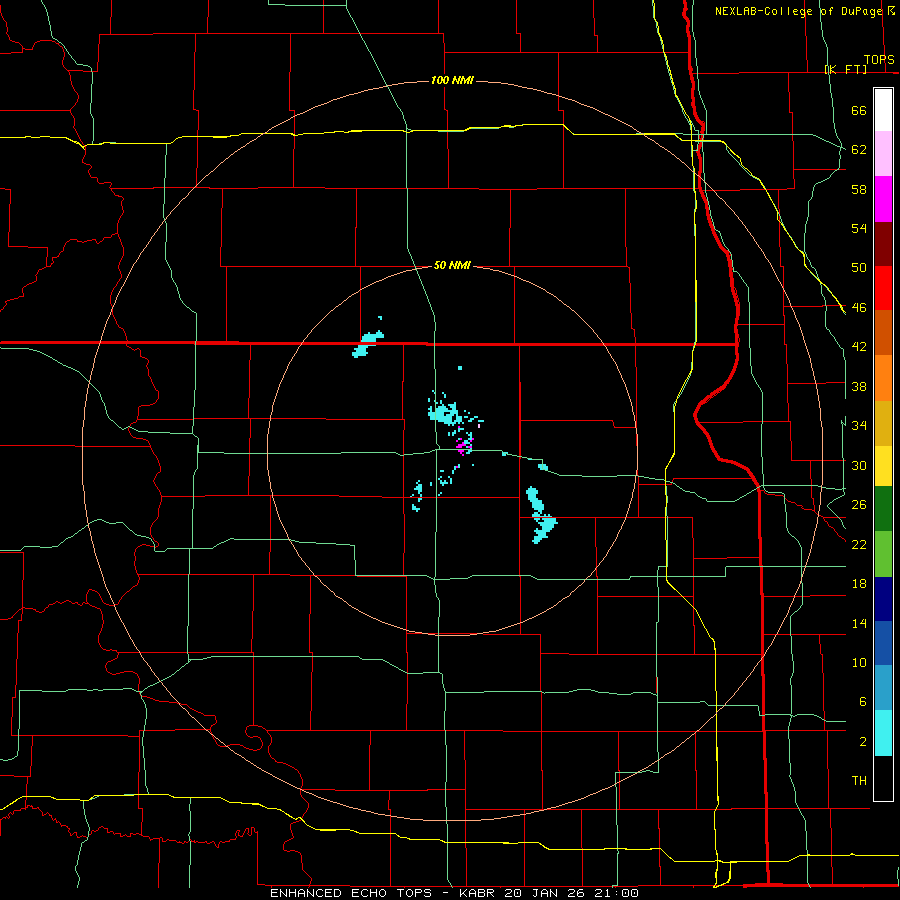Click the orange legend swatch near 40
This screenshot has height=900, width=900.
pyautogui.click(x=883, y=378)
